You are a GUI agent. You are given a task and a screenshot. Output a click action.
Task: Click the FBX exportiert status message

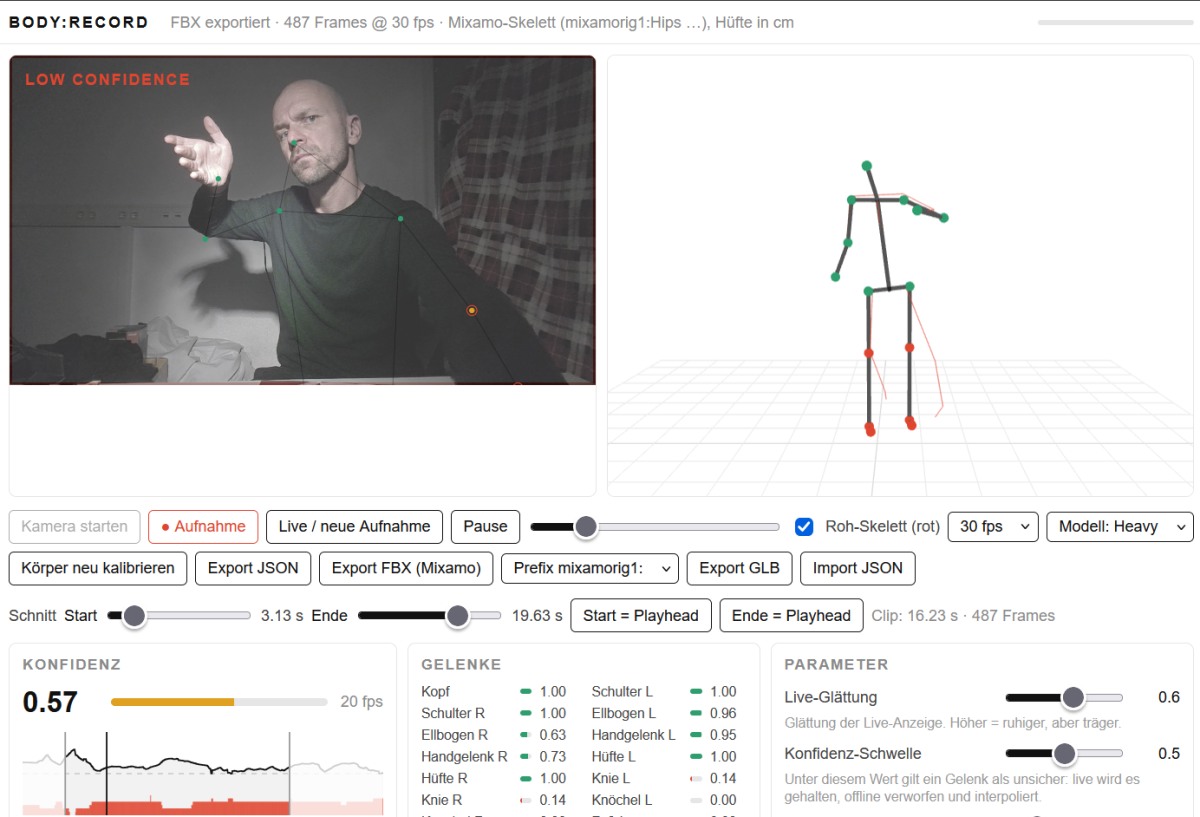click(483, 22)
